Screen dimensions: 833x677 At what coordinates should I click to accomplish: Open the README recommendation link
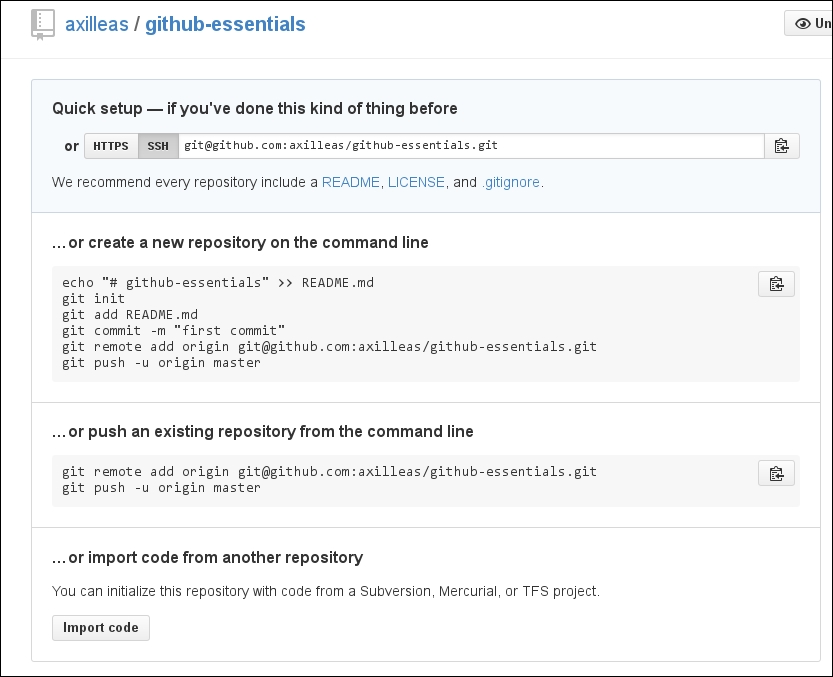(x=351, y=182)
